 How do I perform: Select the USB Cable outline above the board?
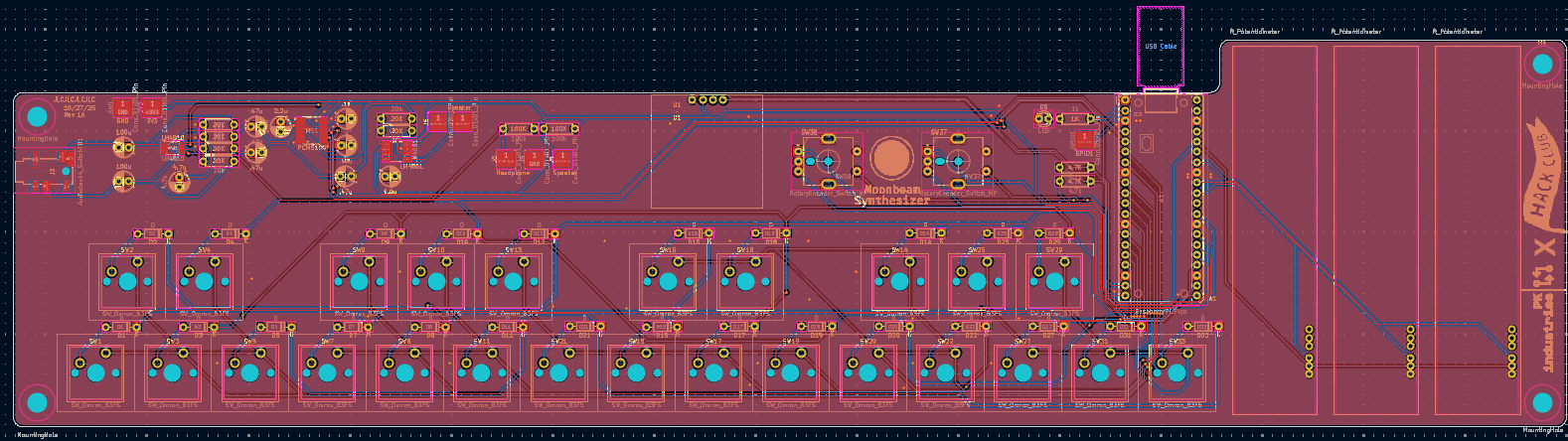[x=1160, y=46]
